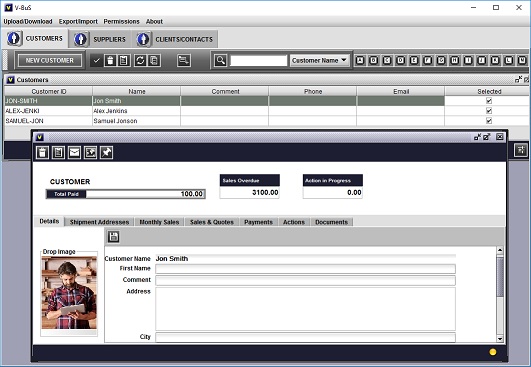Filter customers by letter A button
Screen dimensions: 531x367
pyautogui.click(x=360, y=61)
